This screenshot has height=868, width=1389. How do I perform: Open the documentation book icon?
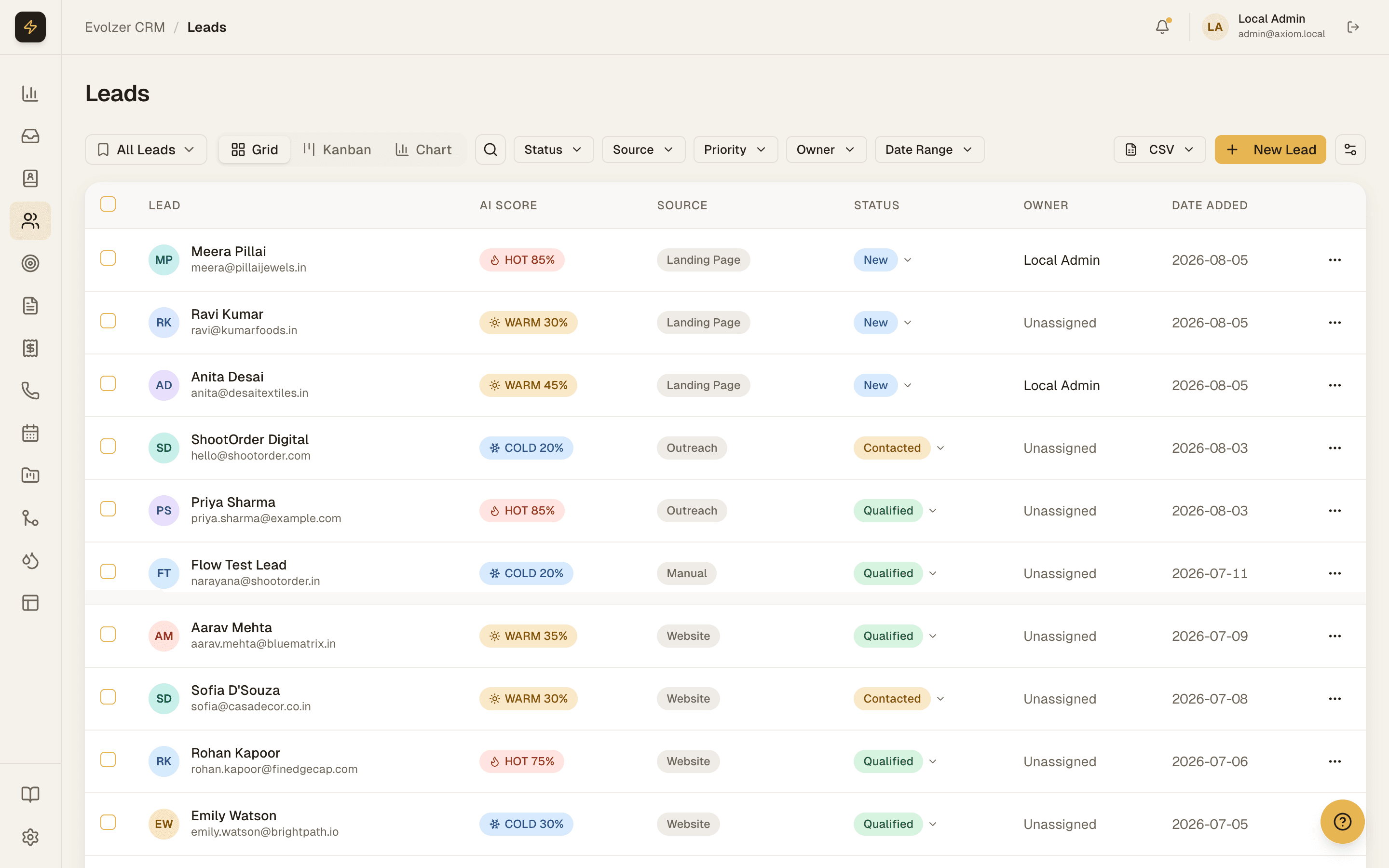pos(30,795)
